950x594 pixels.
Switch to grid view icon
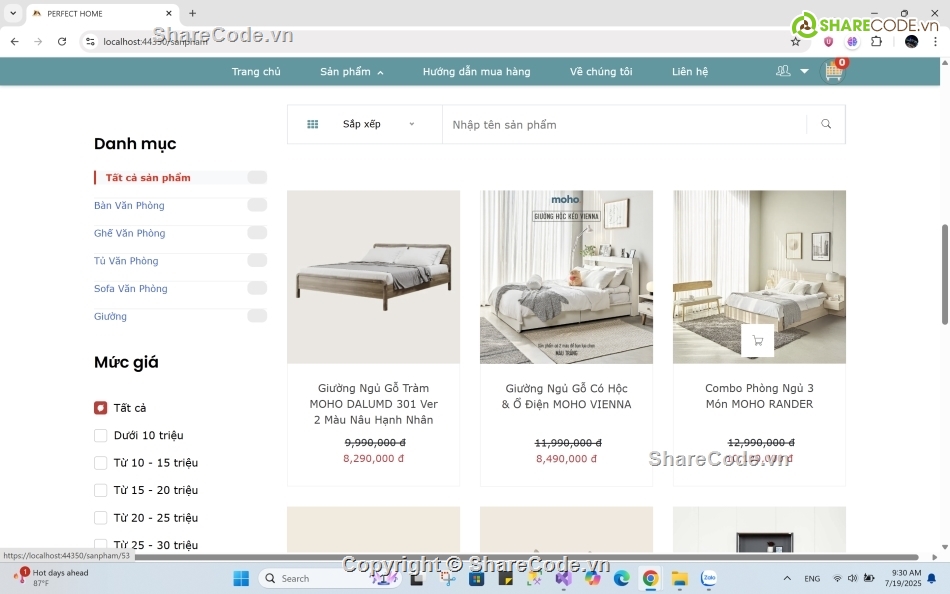click(313, 124)
